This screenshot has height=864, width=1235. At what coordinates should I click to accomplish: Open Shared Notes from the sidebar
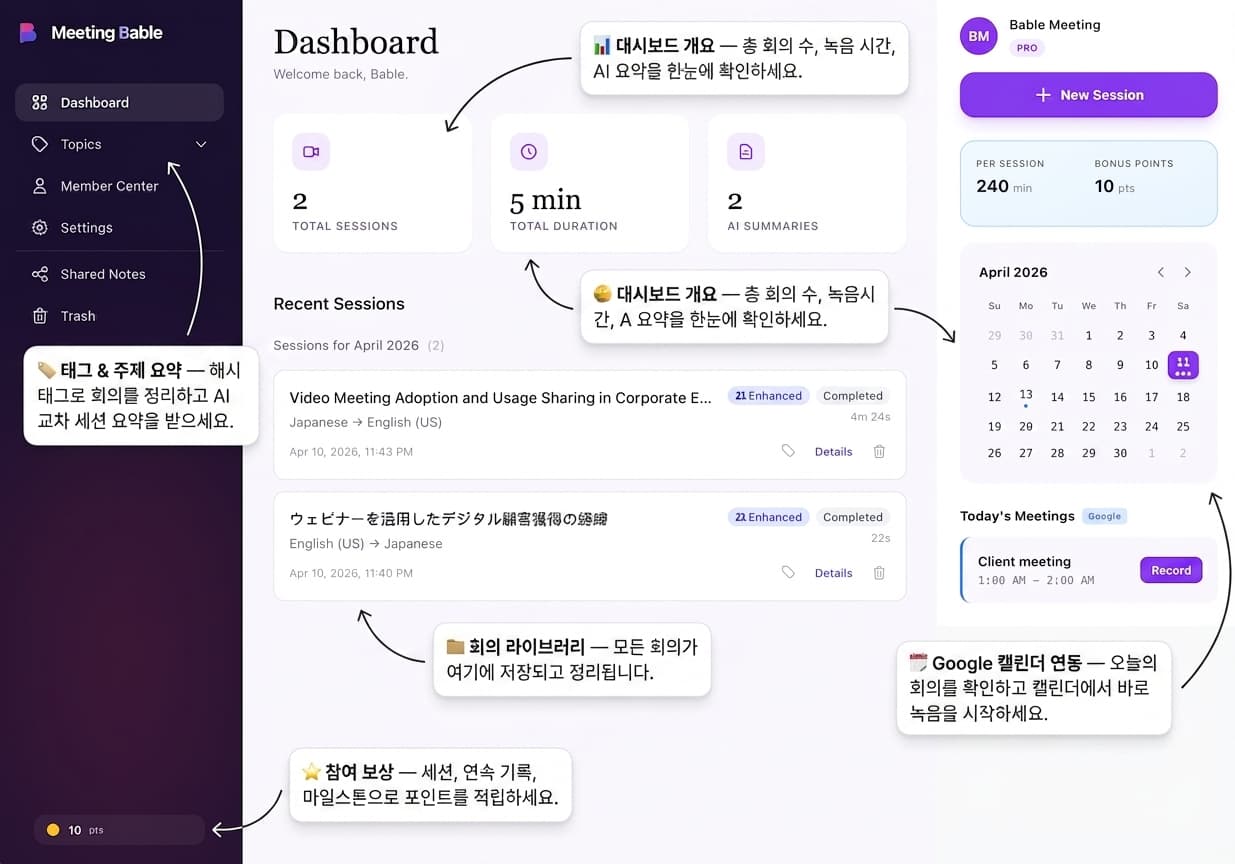tap(39, 273)
